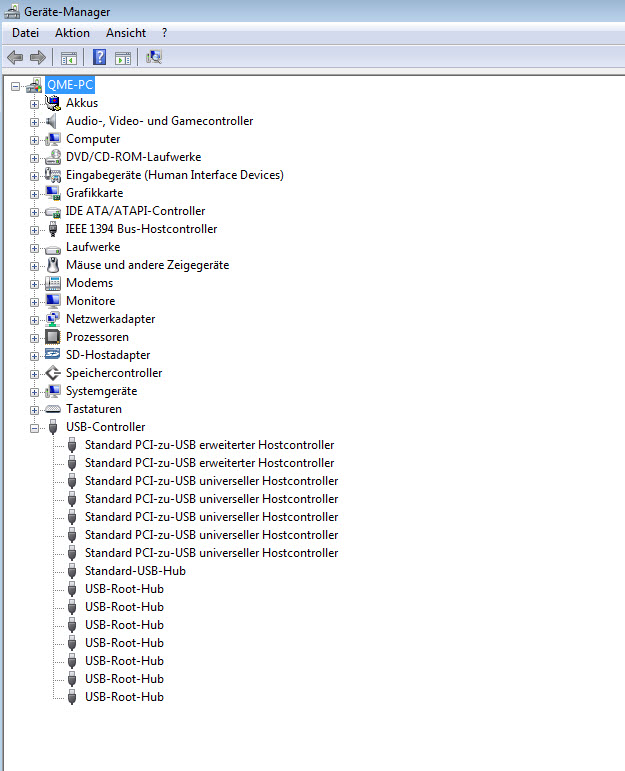Select the Modems label
Viewport: 625px width, 771px height.
point(89,283)
